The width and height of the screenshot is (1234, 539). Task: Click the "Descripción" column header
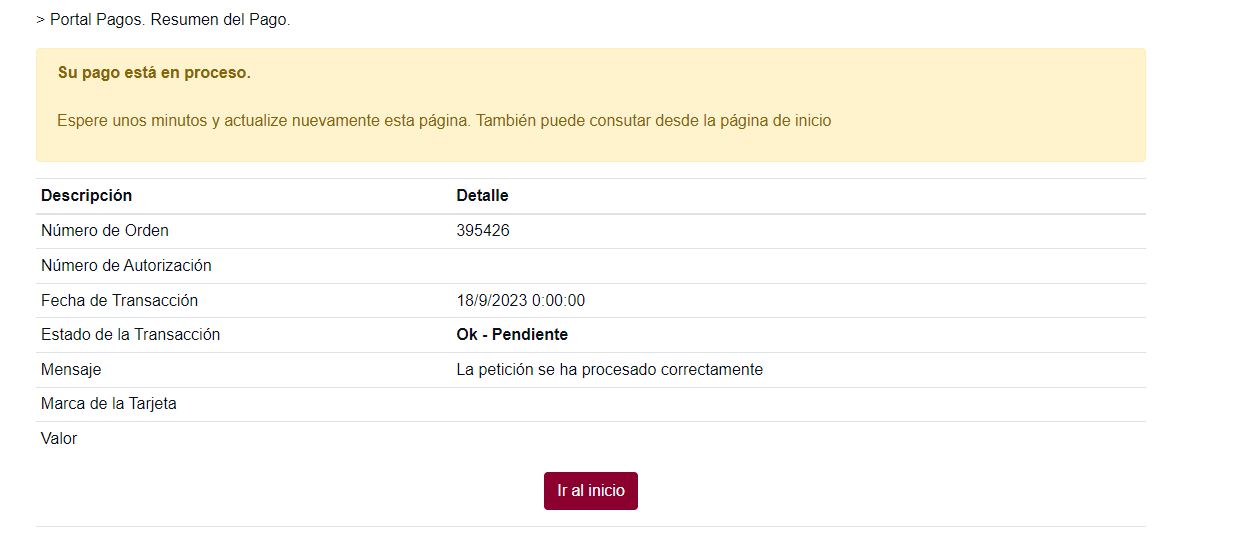point(86,196)
